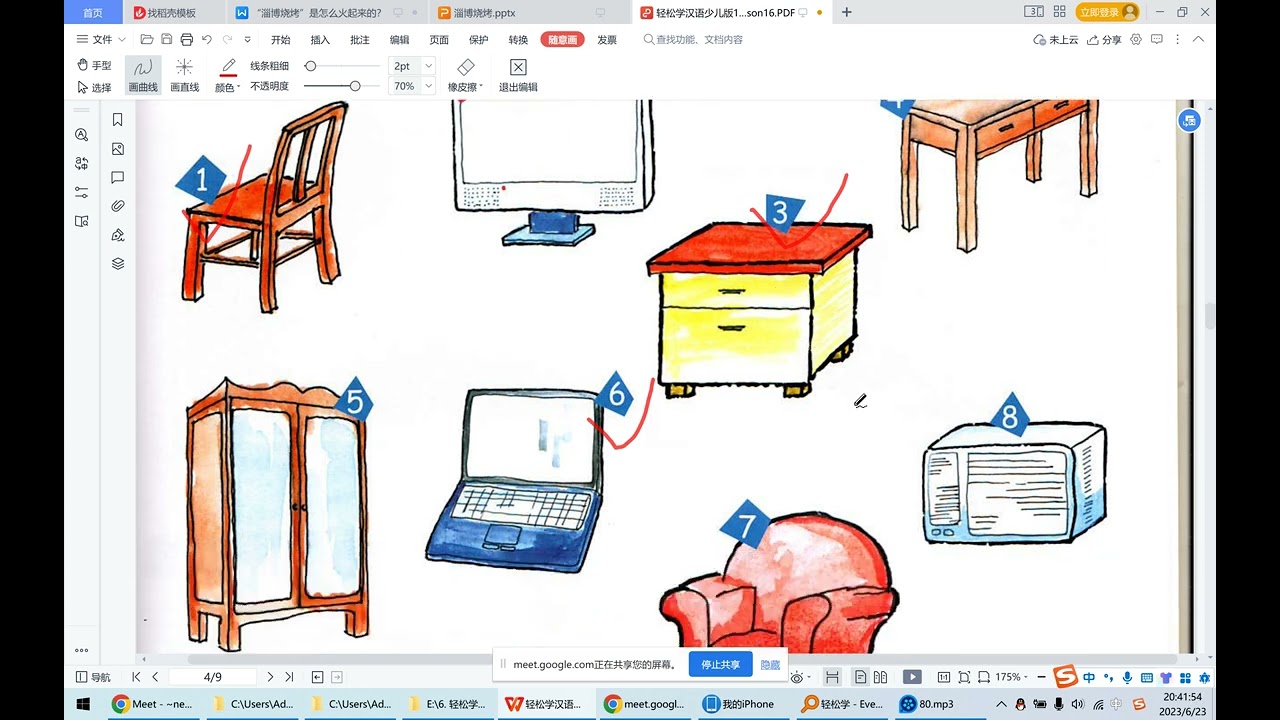Open the 文件 file menu

(x=102, y=40)
